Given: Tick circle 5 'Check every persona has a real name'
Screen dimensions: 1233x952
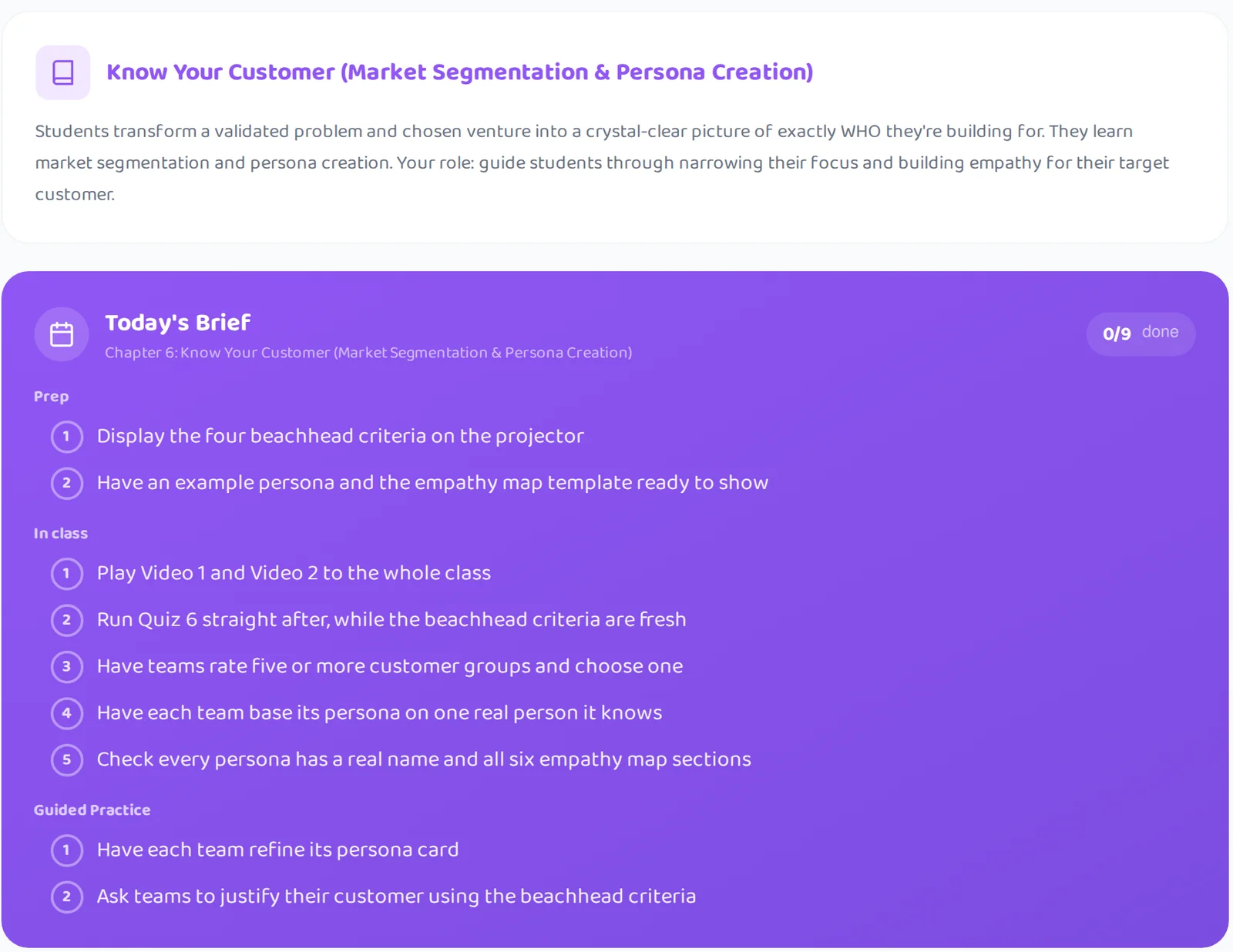Looking at the screenshot, I should click(x=67, y=760).
